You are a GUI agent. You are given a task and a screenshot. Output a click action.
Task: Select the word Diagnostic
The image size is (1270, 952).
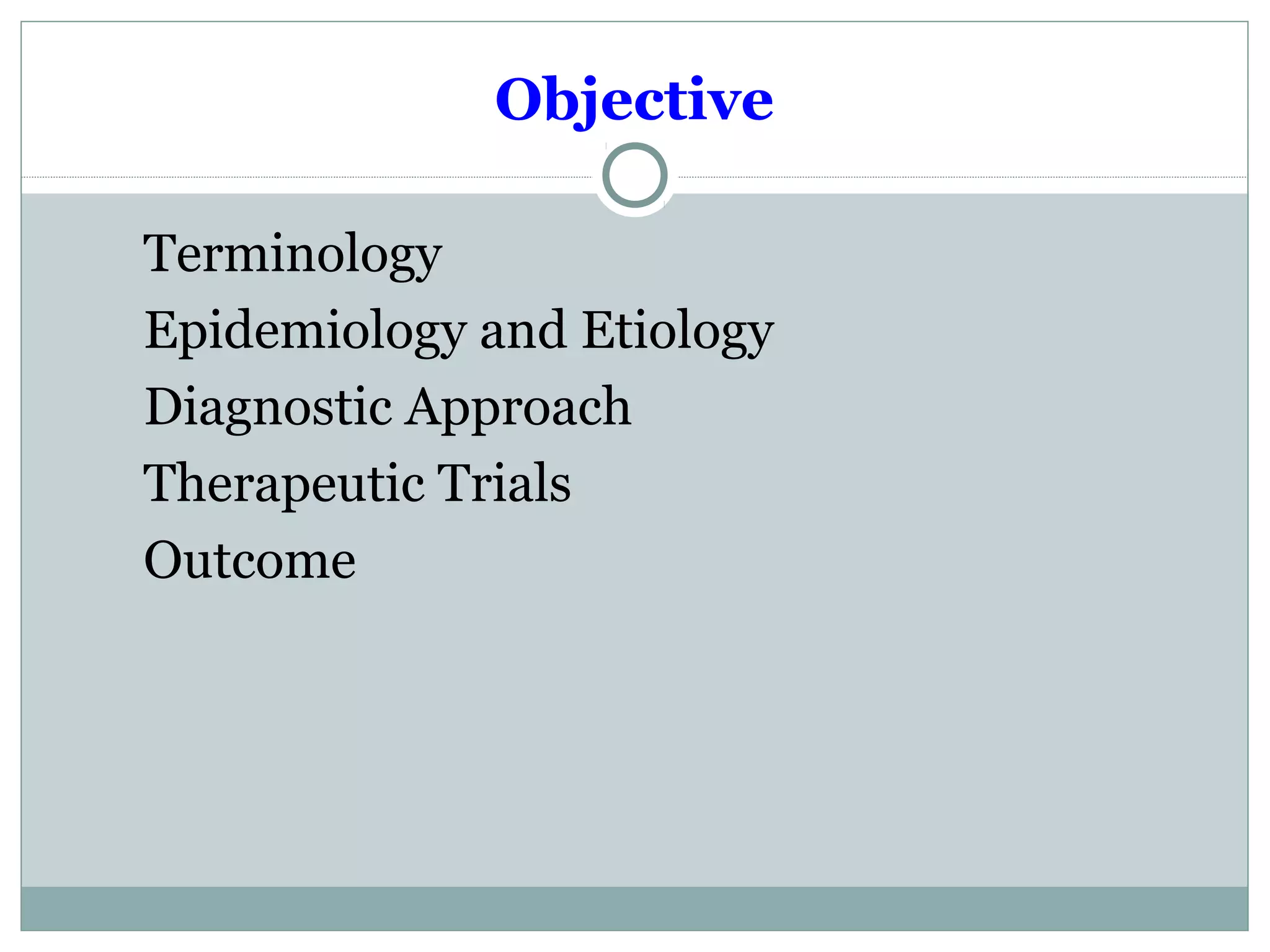(269, 408)
